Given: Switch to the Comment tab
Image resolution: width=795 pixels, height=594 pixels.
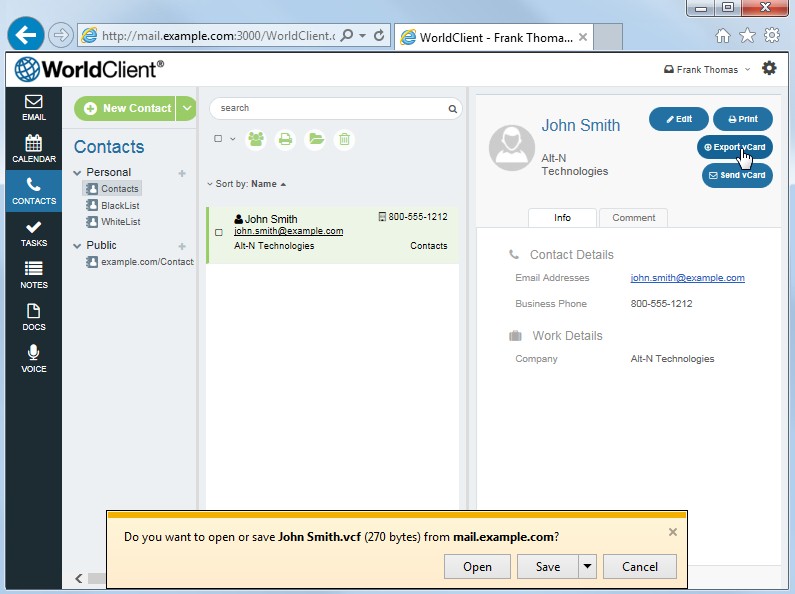Looking at the screenshot, I should tap(633, 217).
